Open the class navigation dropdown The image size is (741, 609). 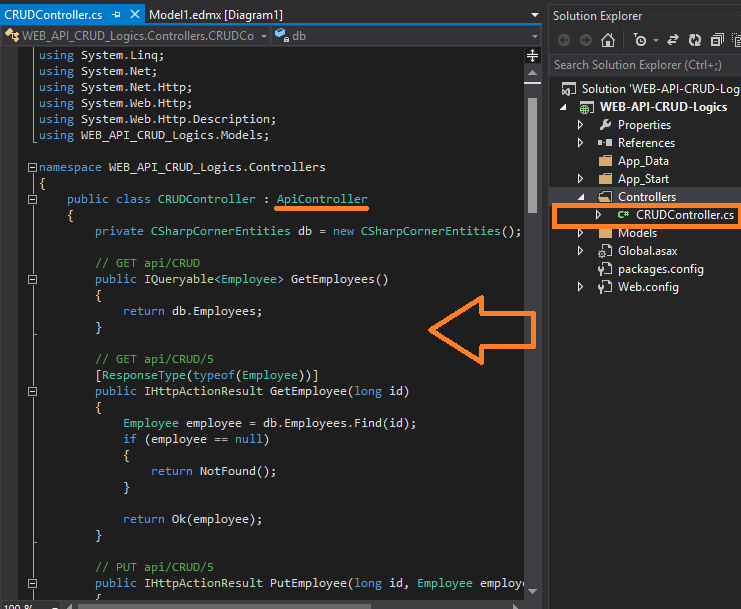(x=263, y=36)
